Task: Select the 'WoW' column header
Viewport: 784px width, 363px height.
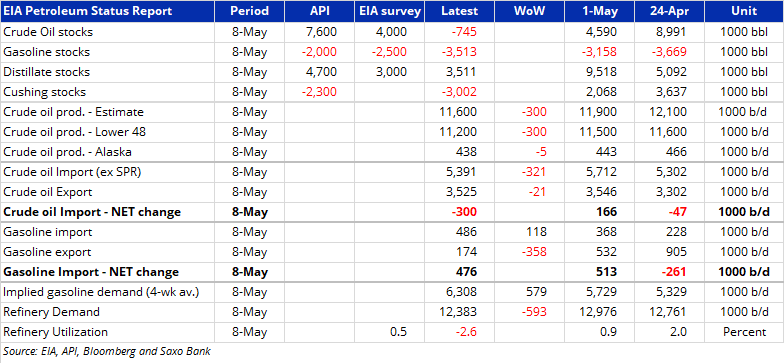Action: click(530, 12)
